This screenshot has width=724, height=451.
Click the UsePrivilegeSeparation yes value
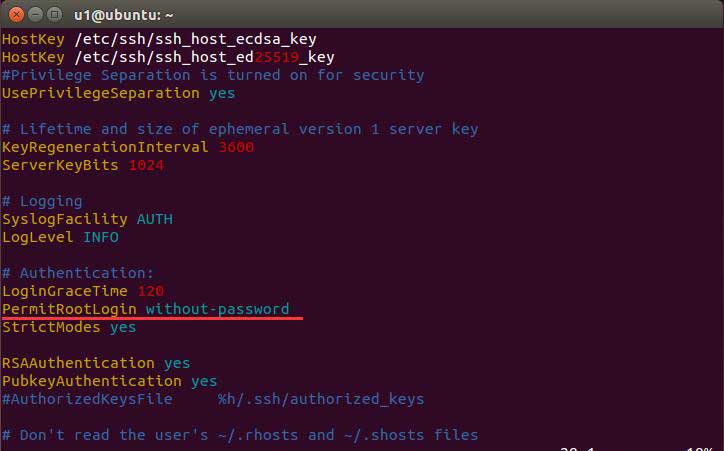tap(222, 93)
